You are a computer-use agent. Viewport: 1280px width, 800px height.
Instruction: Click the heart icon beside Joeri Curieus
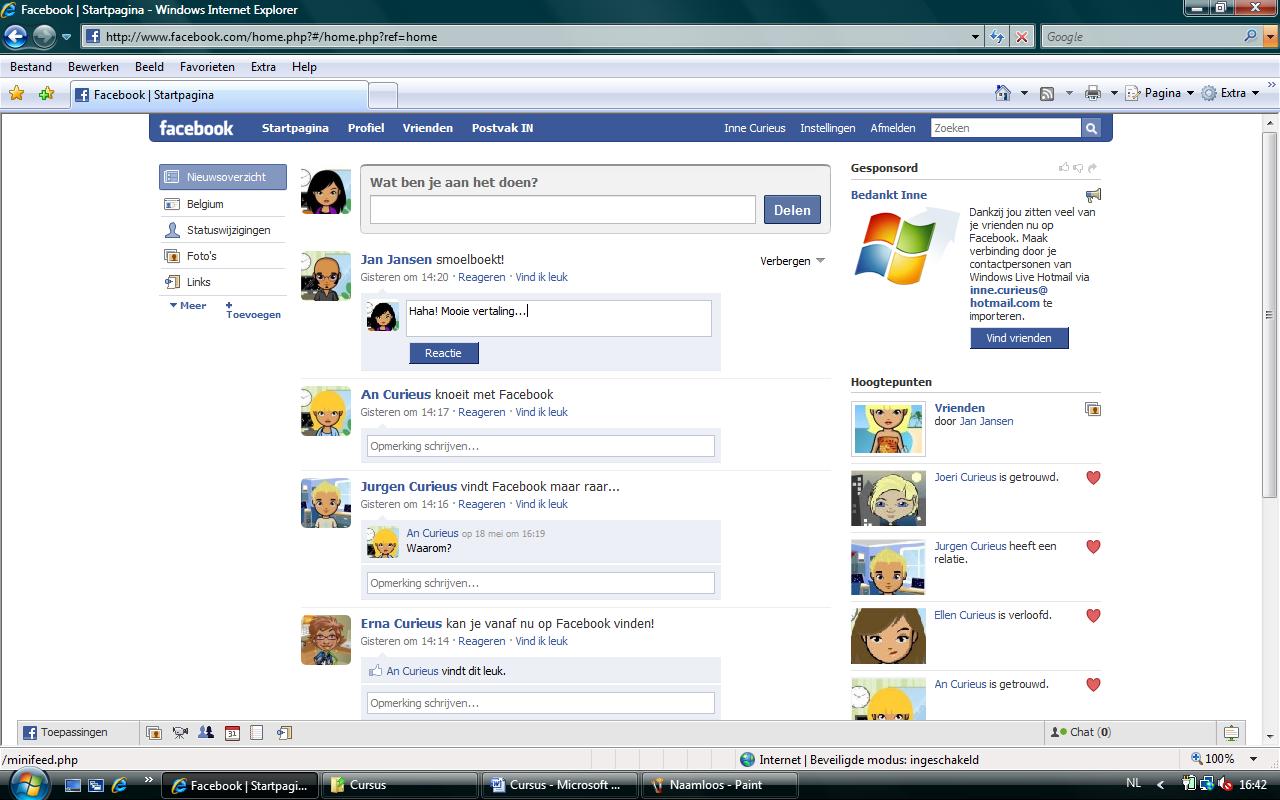(1093, 478)
